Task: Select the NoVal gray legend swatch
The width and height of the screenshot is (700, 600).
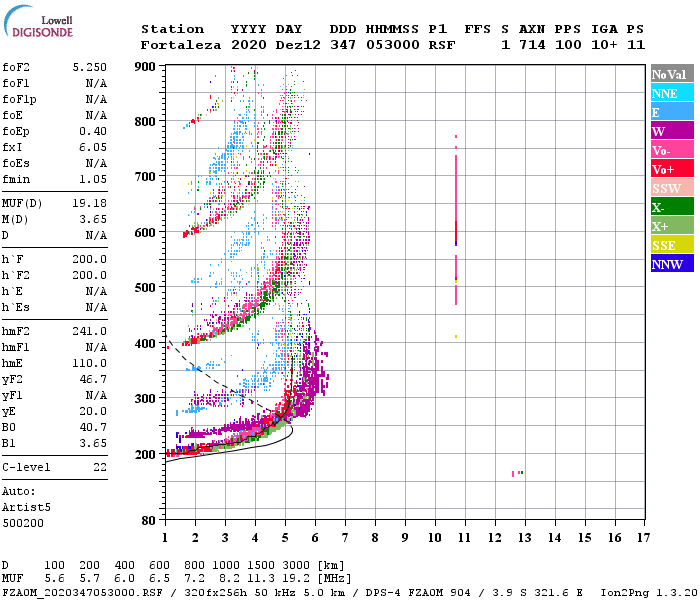Action: click(672, 74)
